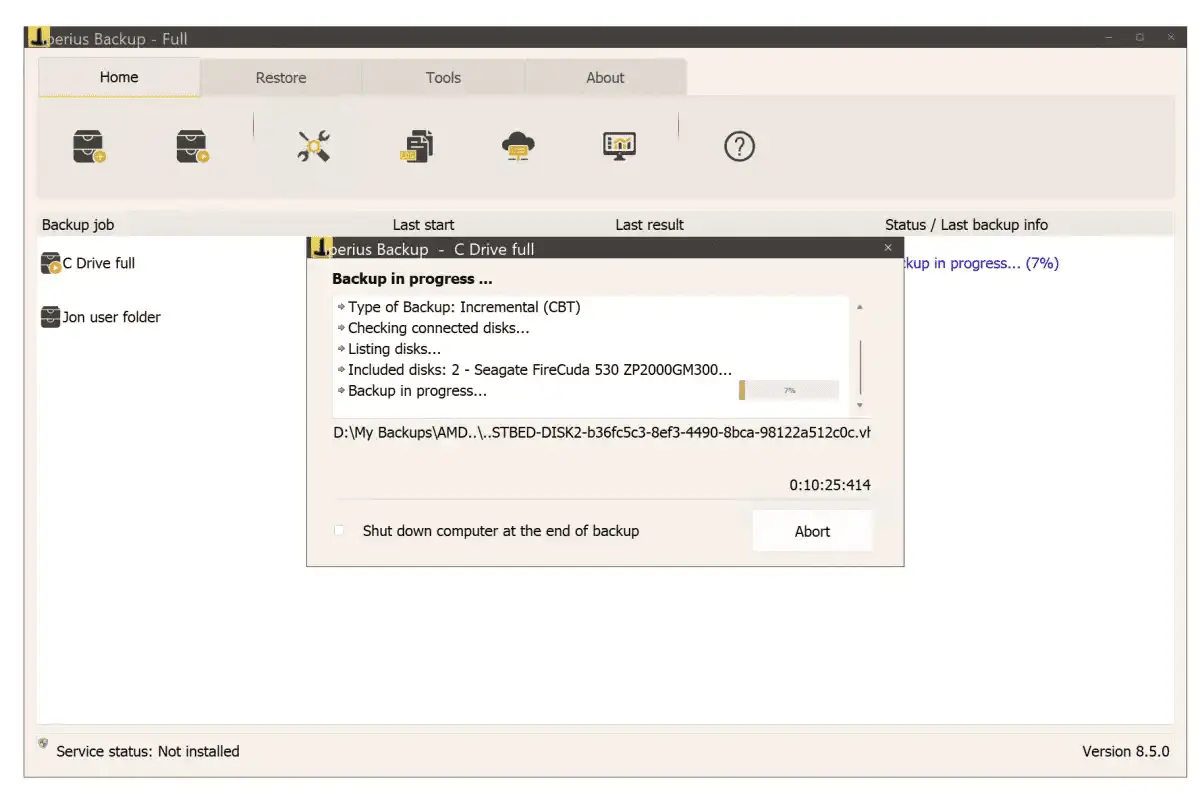1200x793 pixels.
Task: Close the Iperius Backup main window
Action: [1169, 38]
